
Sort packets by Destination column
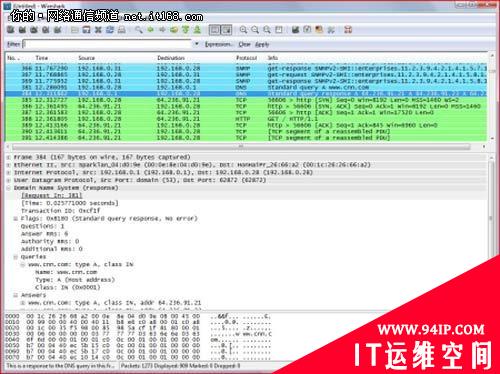coord(171,58)
